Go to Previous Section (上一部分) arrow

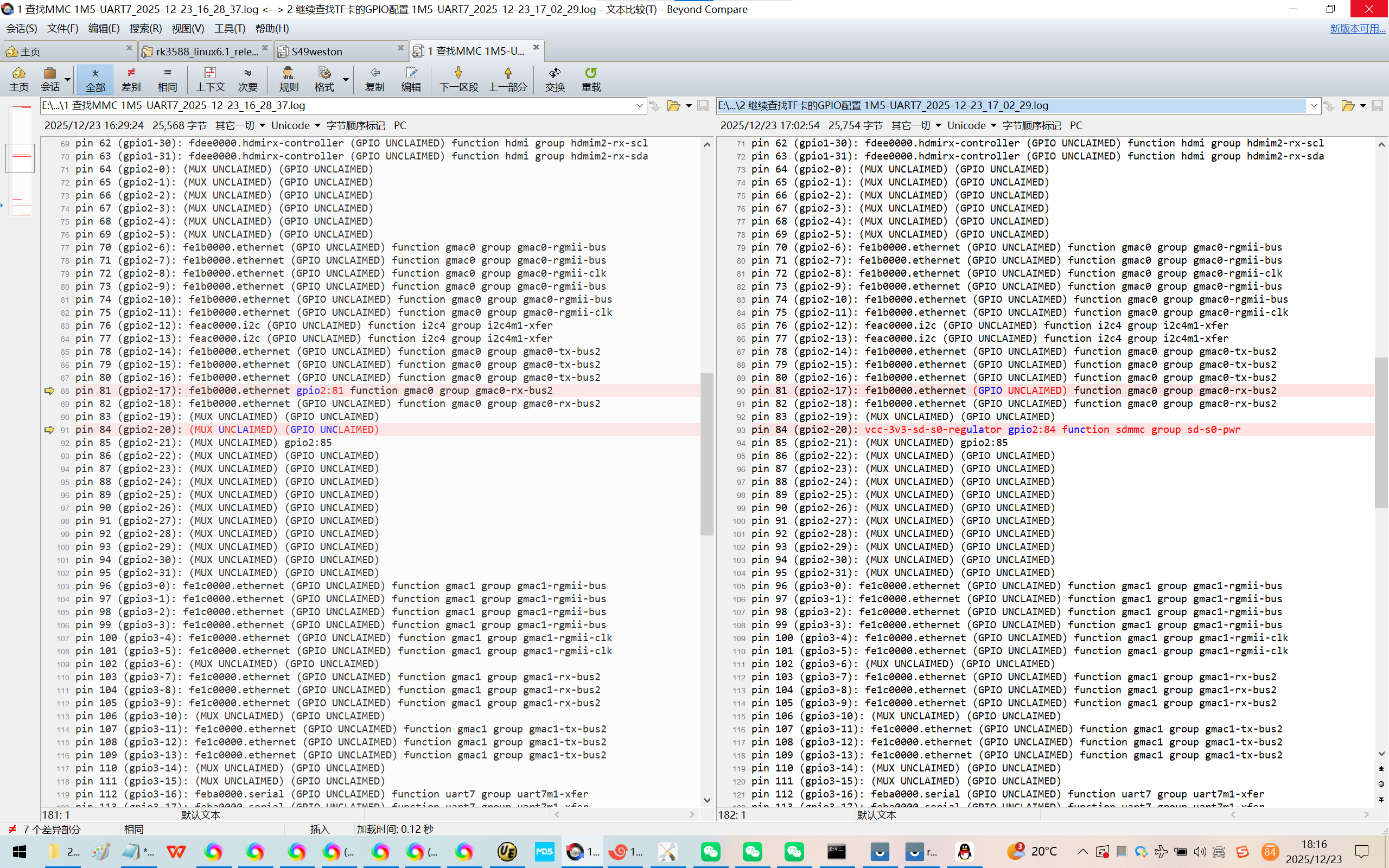coord(507,79)
